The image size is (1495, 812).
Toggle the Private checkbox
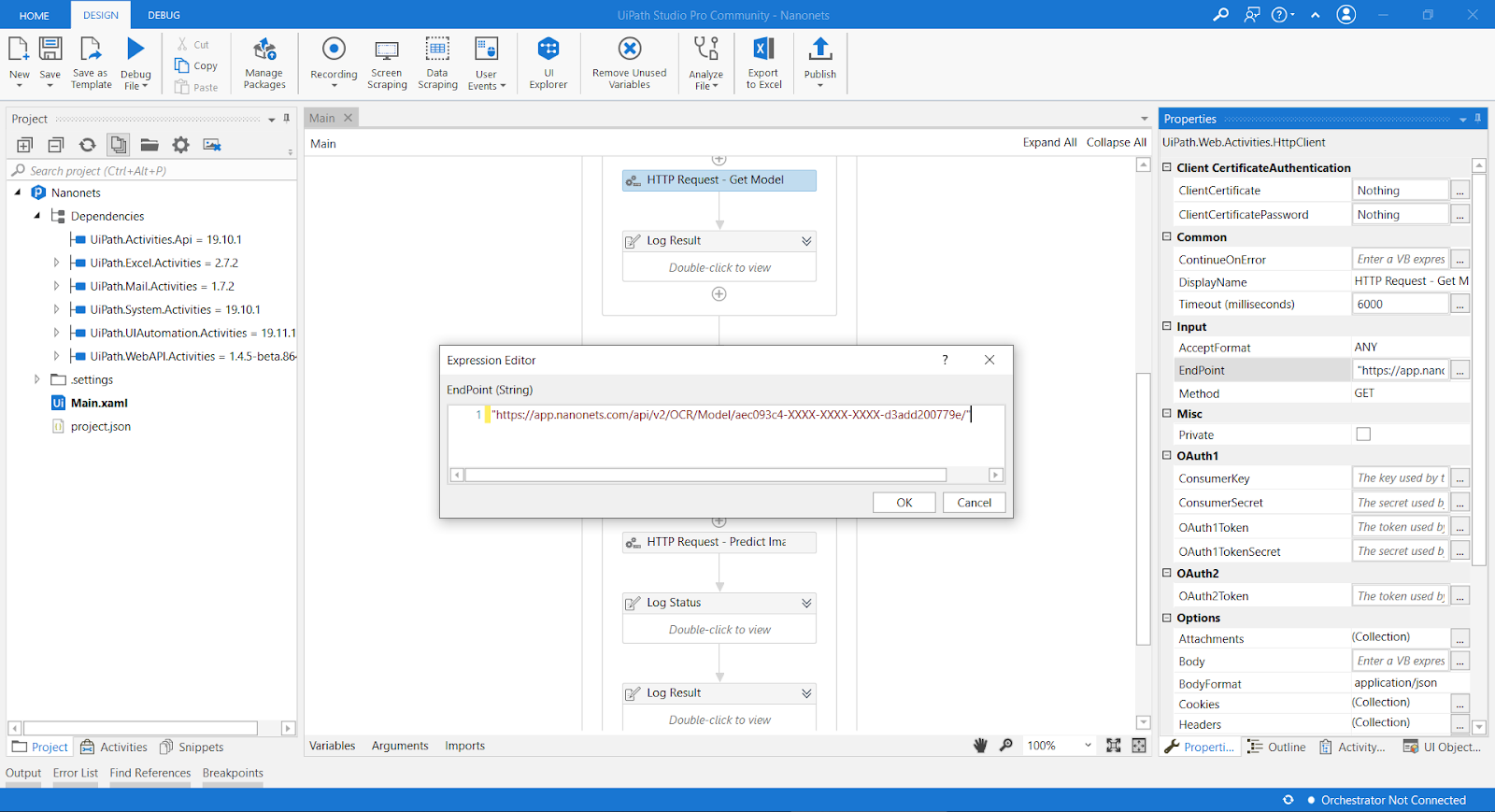[x=1363, y=434]
